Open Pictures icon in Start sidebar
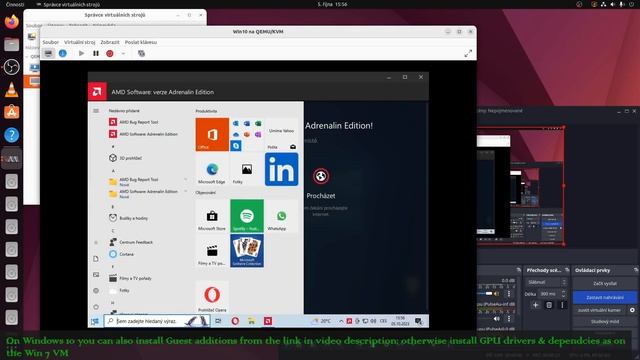The width and height of the screenshot is (640, 360). pos(96,275)
